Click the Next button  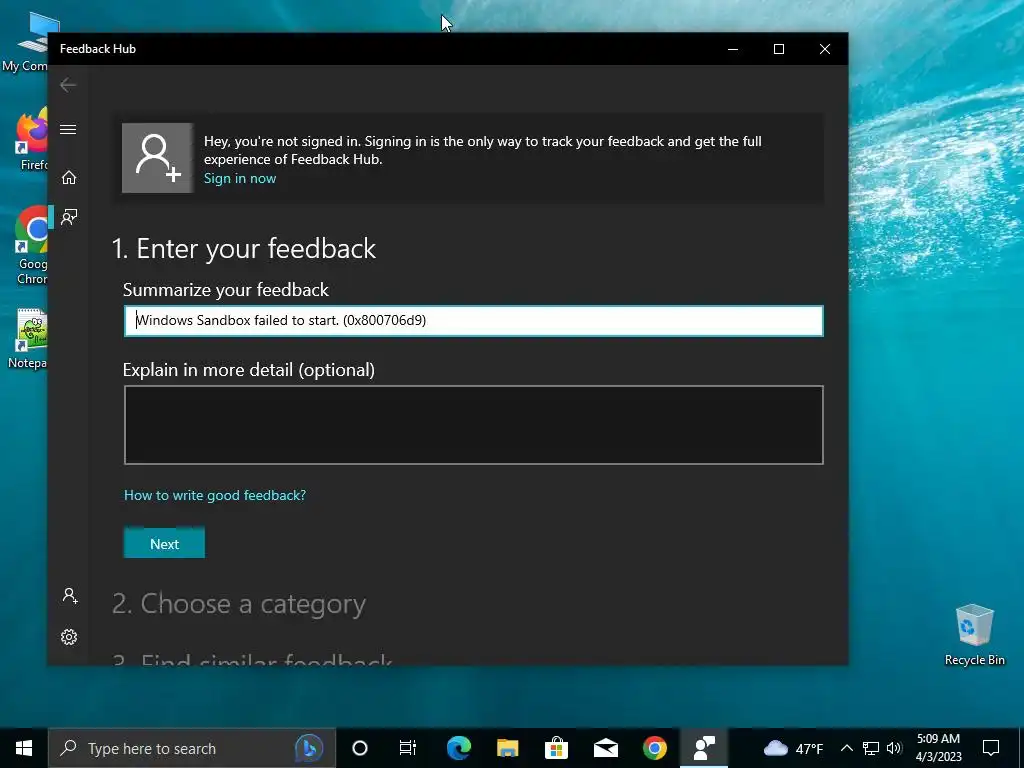click(165, 543)
